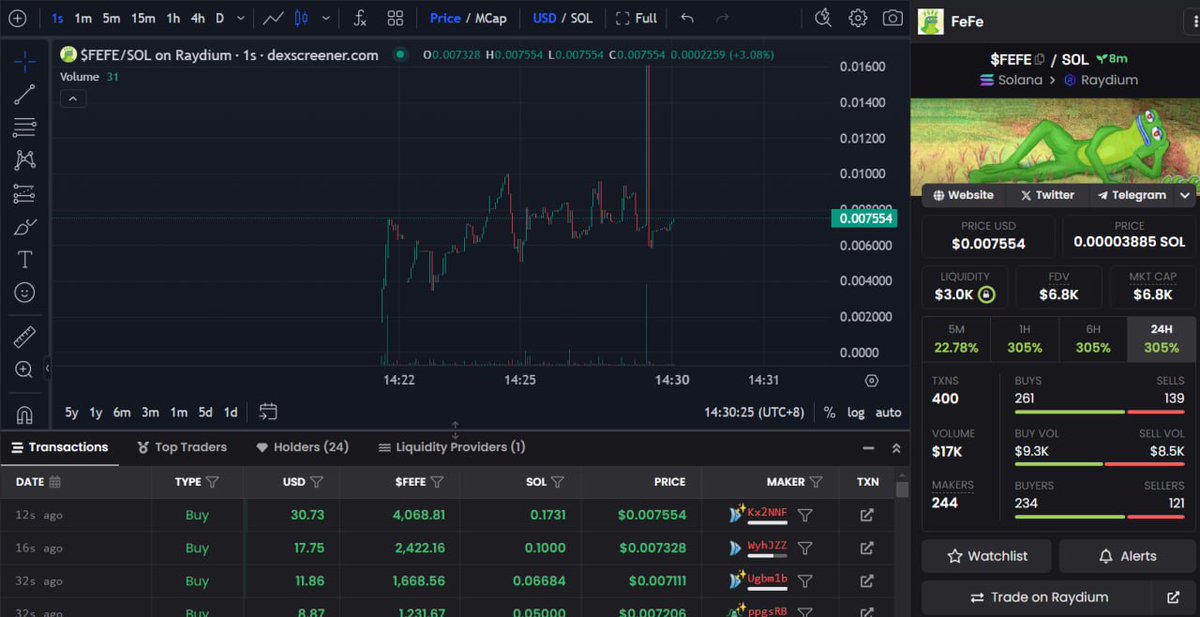Select the 6H stats period tab
1200x617 pixels.
[1093, 339]
